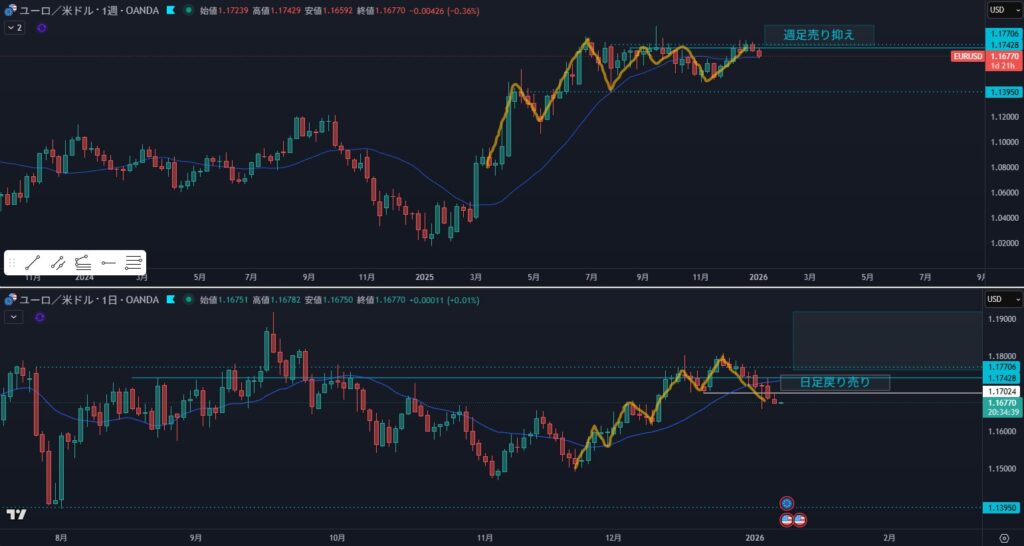This screenshot has width=1024, height=546.
Task: Toggle the purple indicator eye on weekly chart
Action: click(x=41, y=28)
